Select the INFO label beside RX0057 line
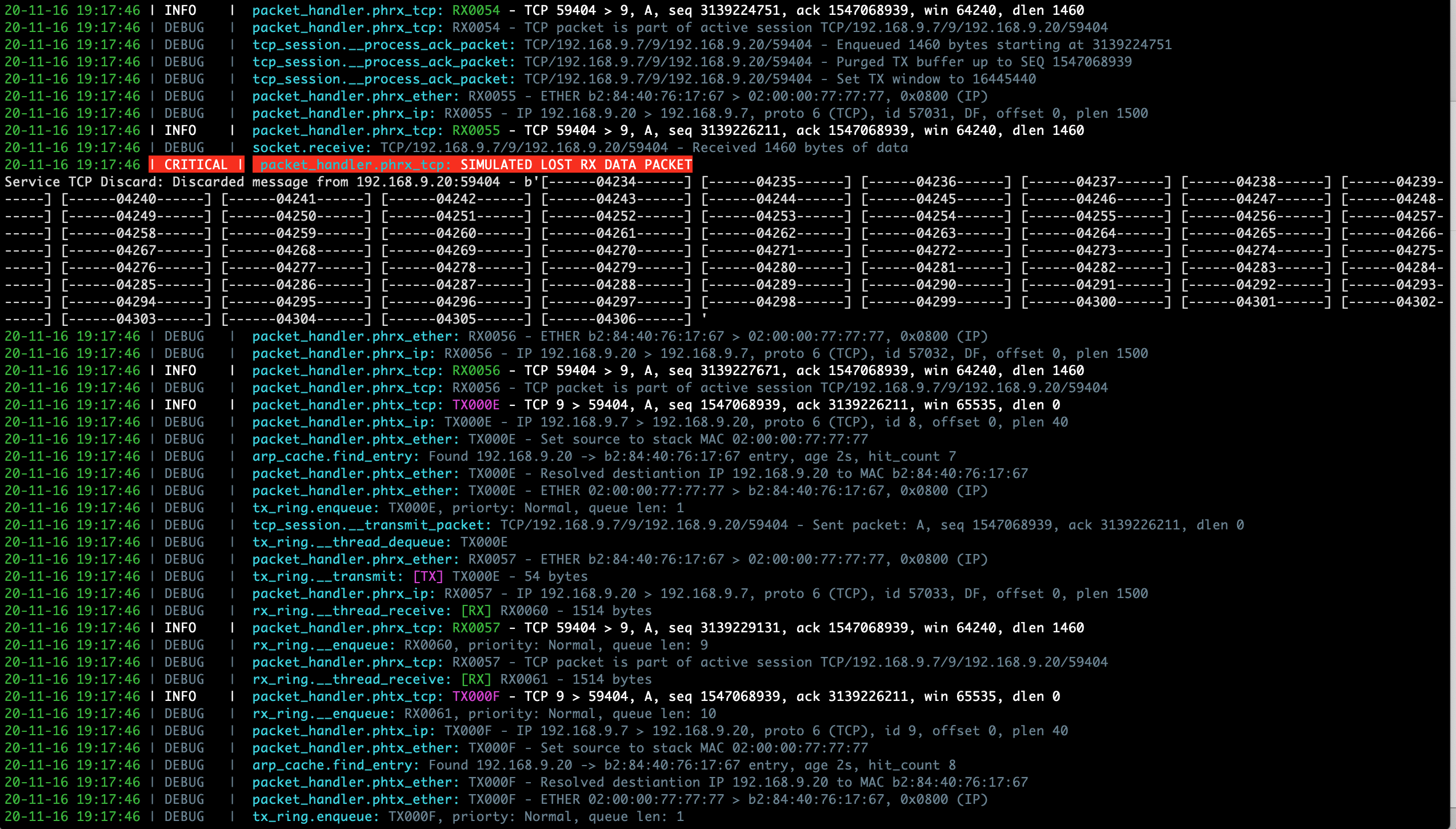The width and height of the screenshot is (1456, 829). coord(180,628)
